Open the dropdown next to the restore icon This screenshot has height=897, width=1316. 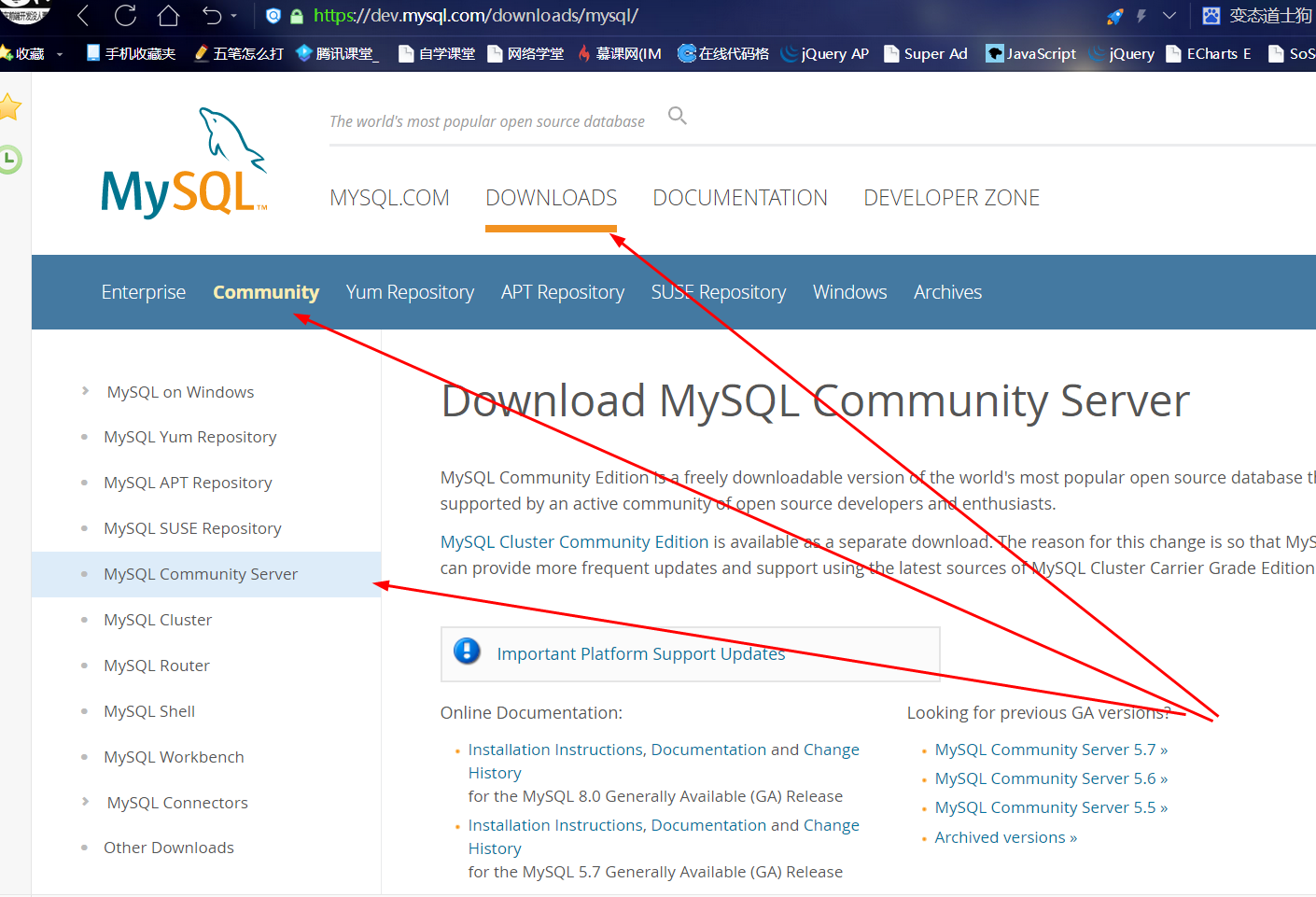coord(233,16)
